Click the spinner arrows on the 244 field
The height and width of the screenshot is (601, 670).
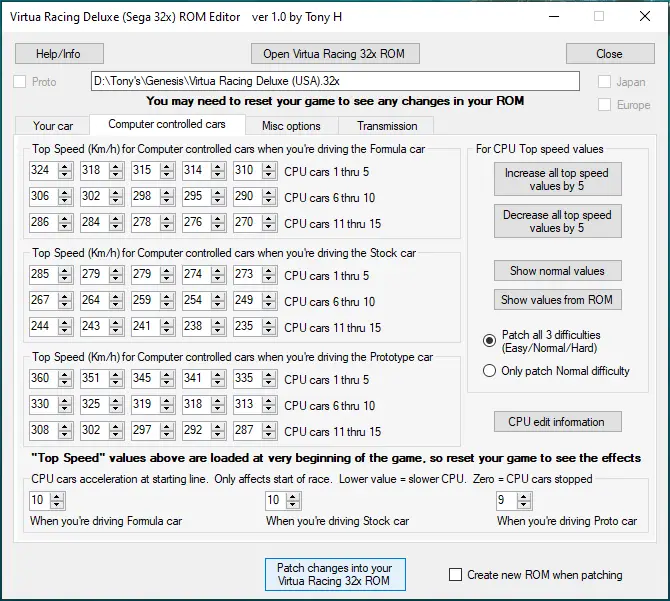[65, 327]
